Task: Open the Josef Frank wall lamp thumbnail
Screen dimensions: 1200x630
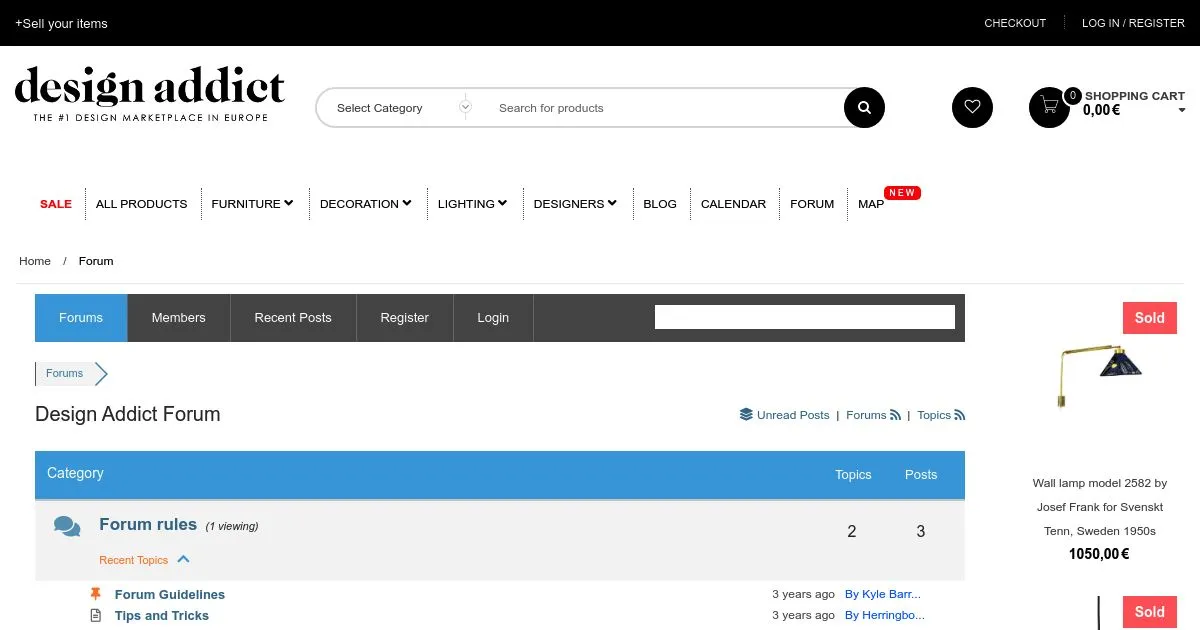Action: click(1099, 377)
